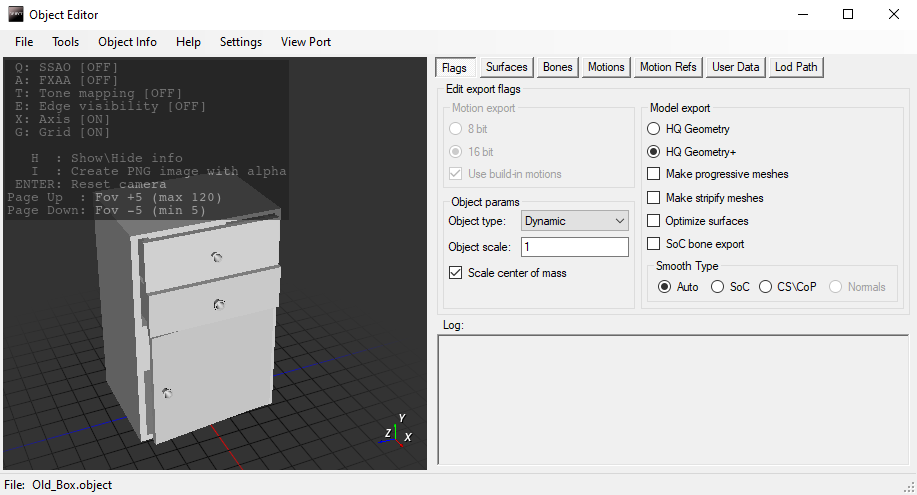This screenshot has height=495, width=917.
Task: Select CS\CoP smooth type
Action: click(x=788, y=287)
